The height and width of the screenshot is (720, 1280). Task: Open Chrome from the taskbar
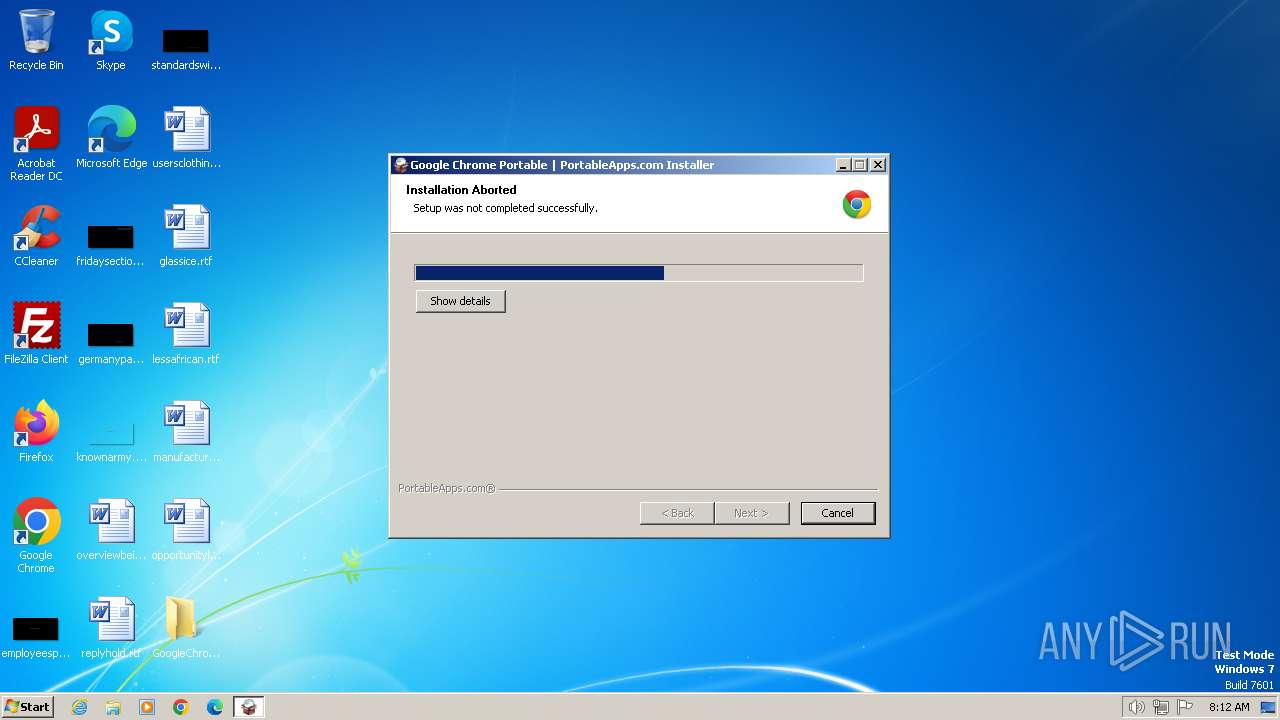pyautogui.click(x=181, y=707)
